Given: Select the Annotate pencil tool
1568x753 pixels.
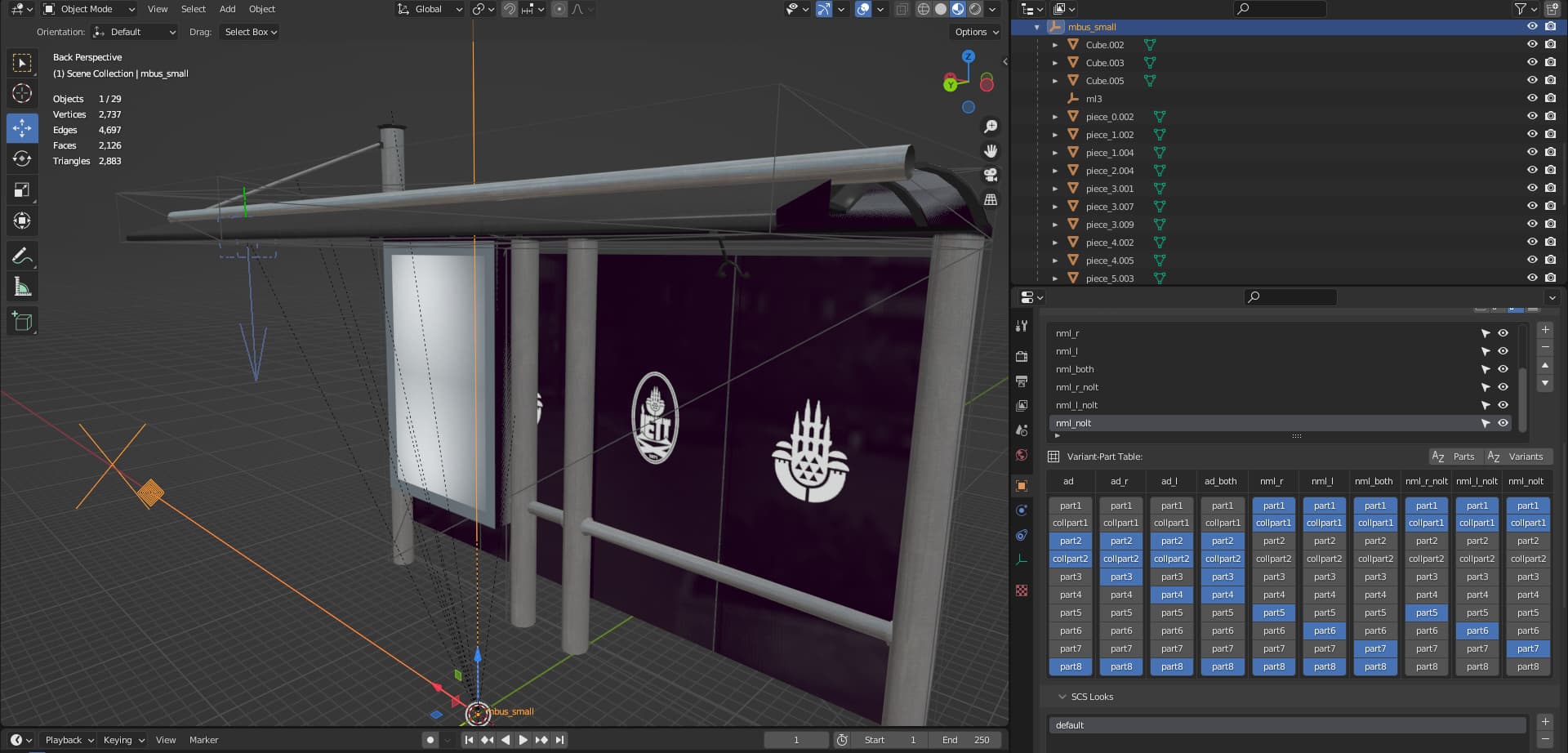Looking at the screenshot, I should 22,256.
